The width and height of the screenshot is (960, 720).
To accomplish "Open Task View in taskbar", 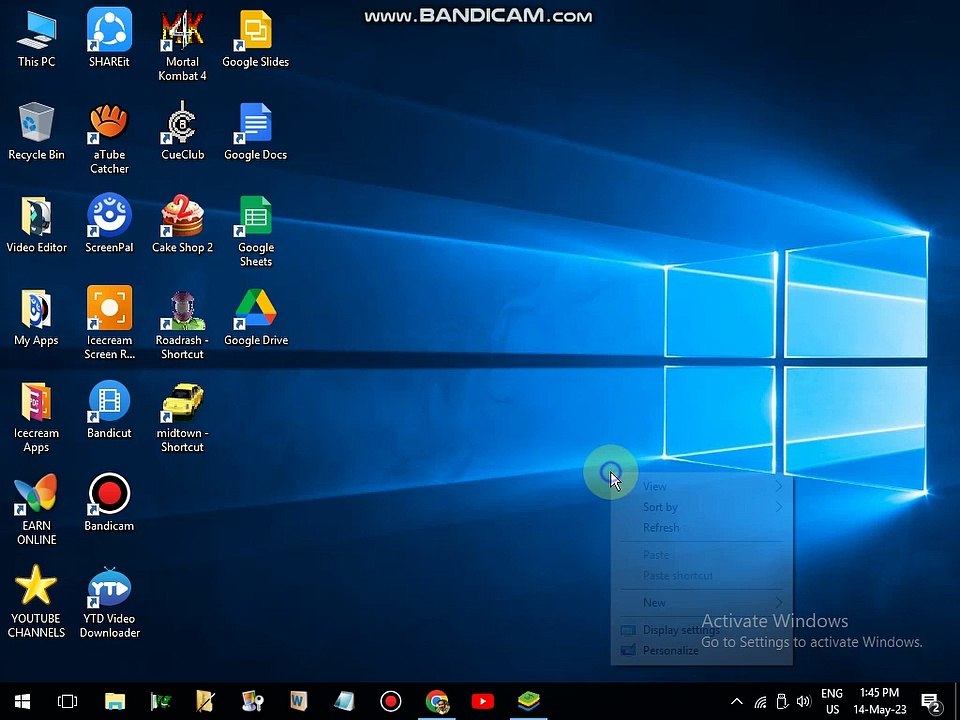I will click(x=67, y=701).
